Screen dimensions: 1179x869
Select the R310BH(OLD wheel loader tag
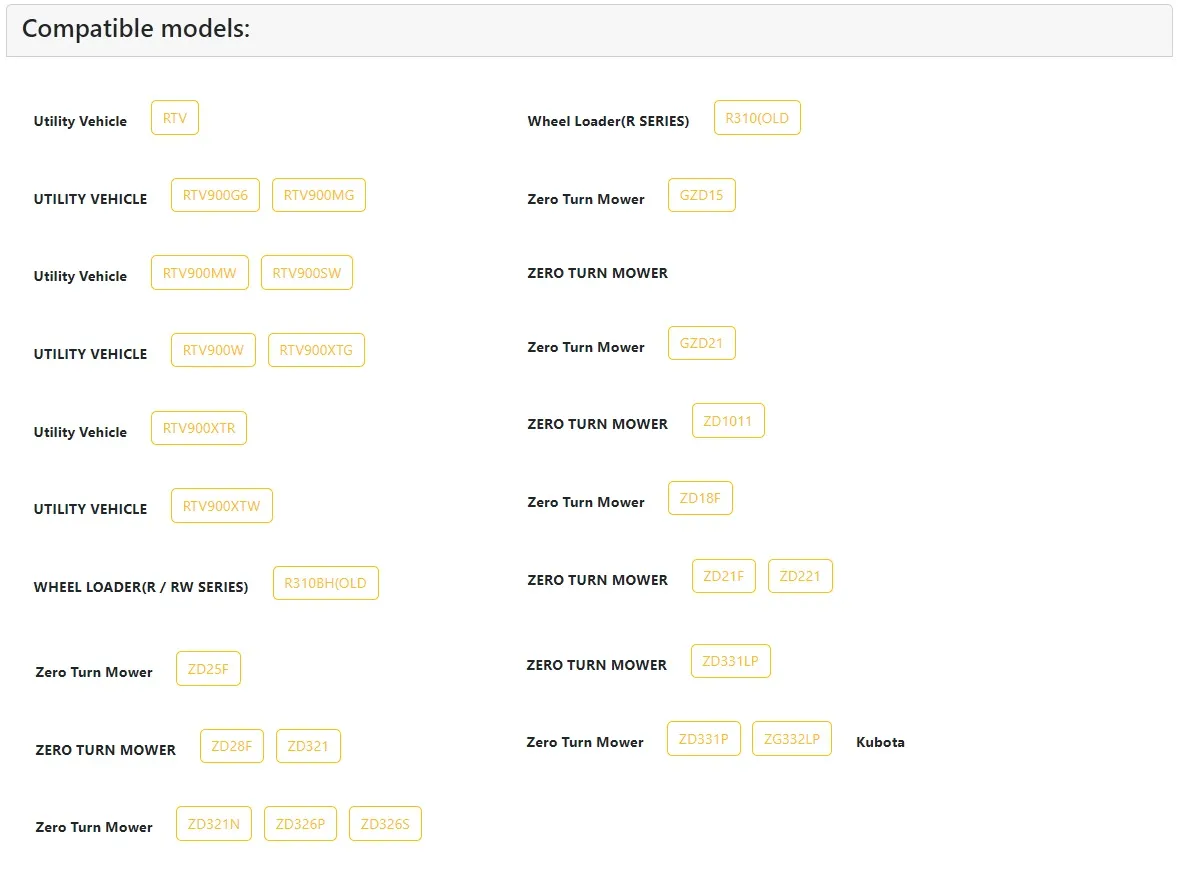[x=326, y=583]
